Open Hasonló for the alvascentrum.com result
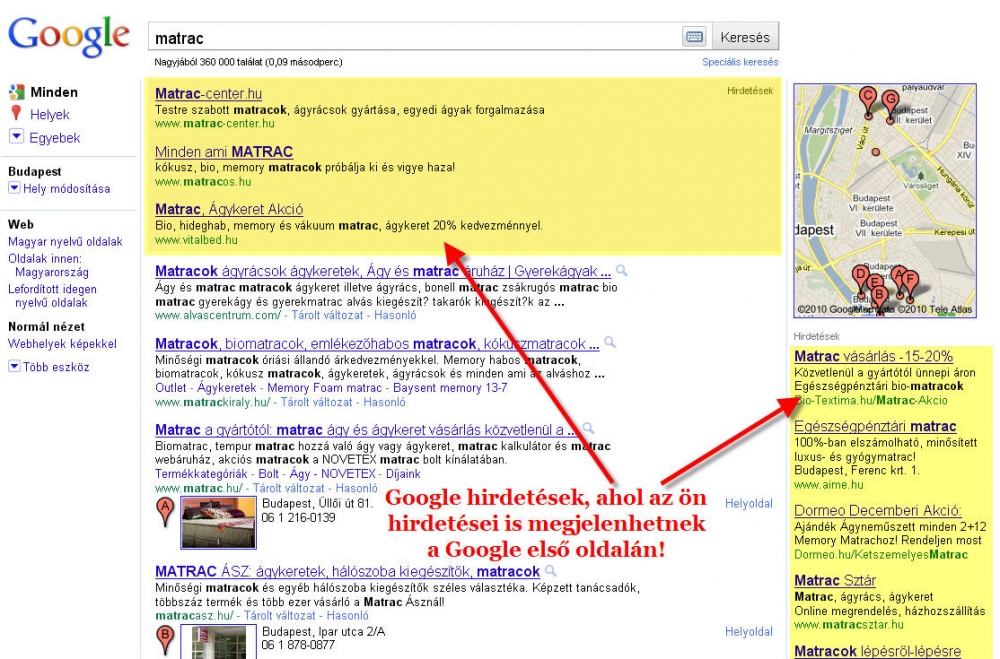Screen dimensions: 1000x659 tap(395, 315)
